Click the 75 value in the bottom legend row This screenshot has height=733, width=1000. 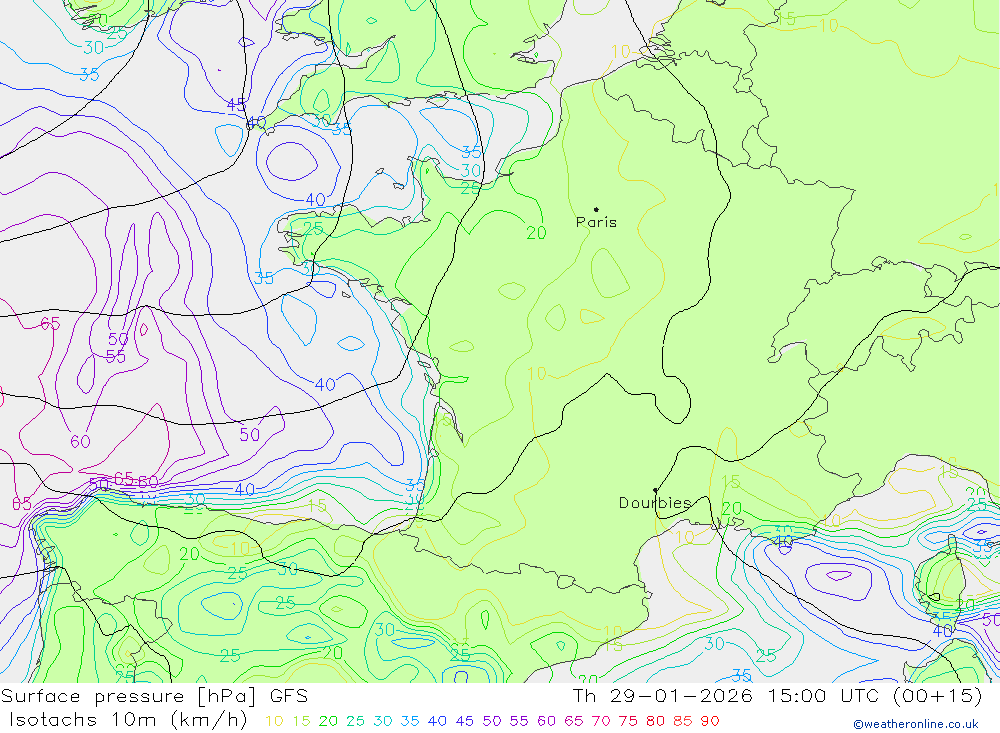(628, 721)
